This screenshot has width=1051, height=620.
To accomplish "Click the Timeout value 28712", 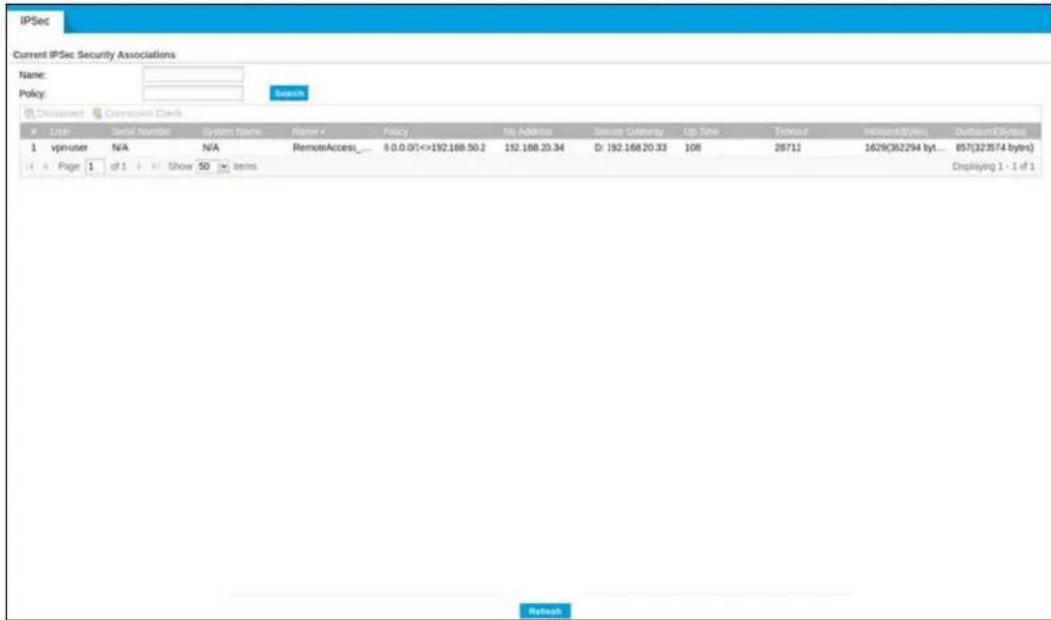I will point(788,147).
